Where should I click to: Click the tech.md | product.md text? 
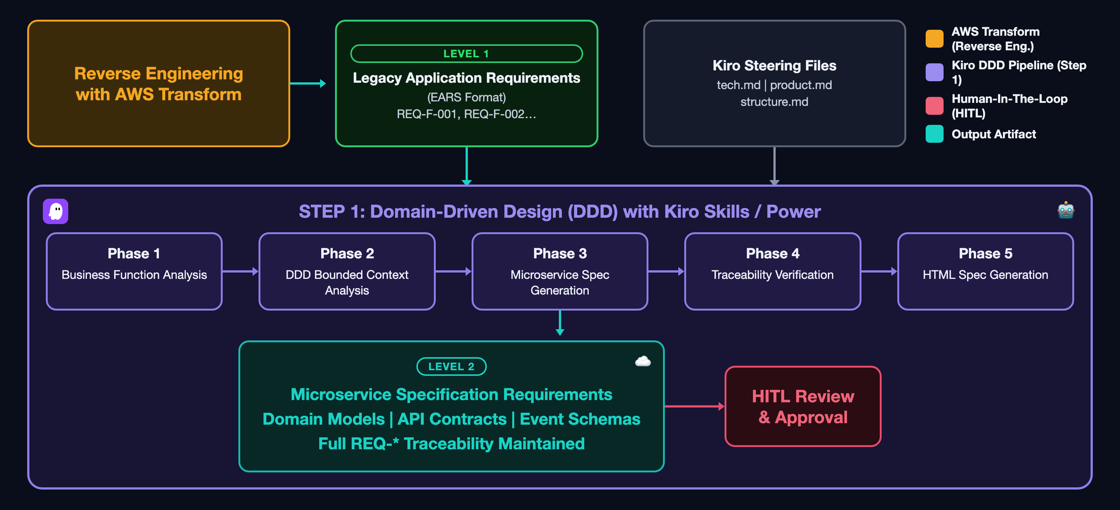[x=774, y=85]
